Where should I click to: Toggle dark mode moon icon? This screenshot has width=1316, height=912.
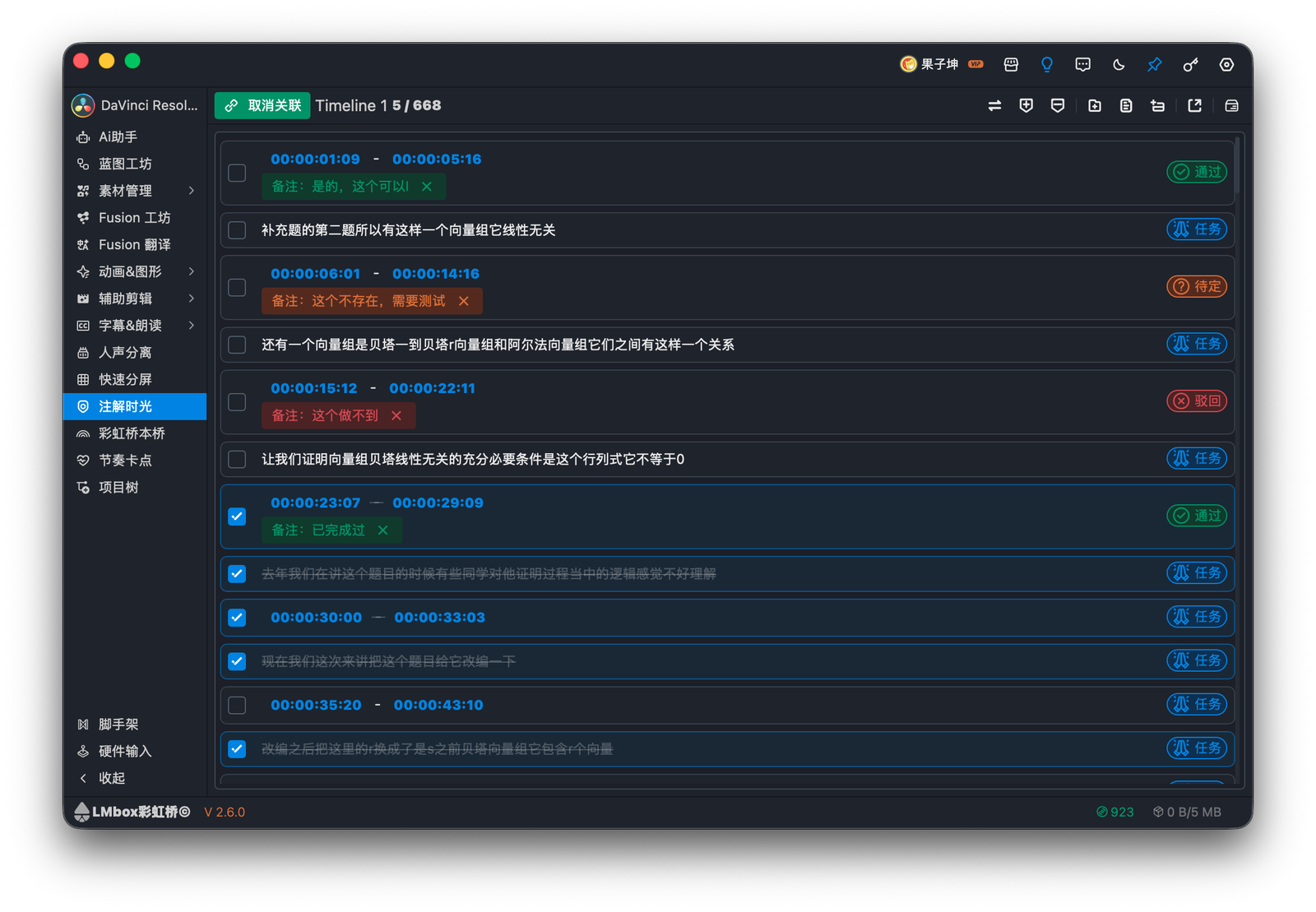[1119, 64]
